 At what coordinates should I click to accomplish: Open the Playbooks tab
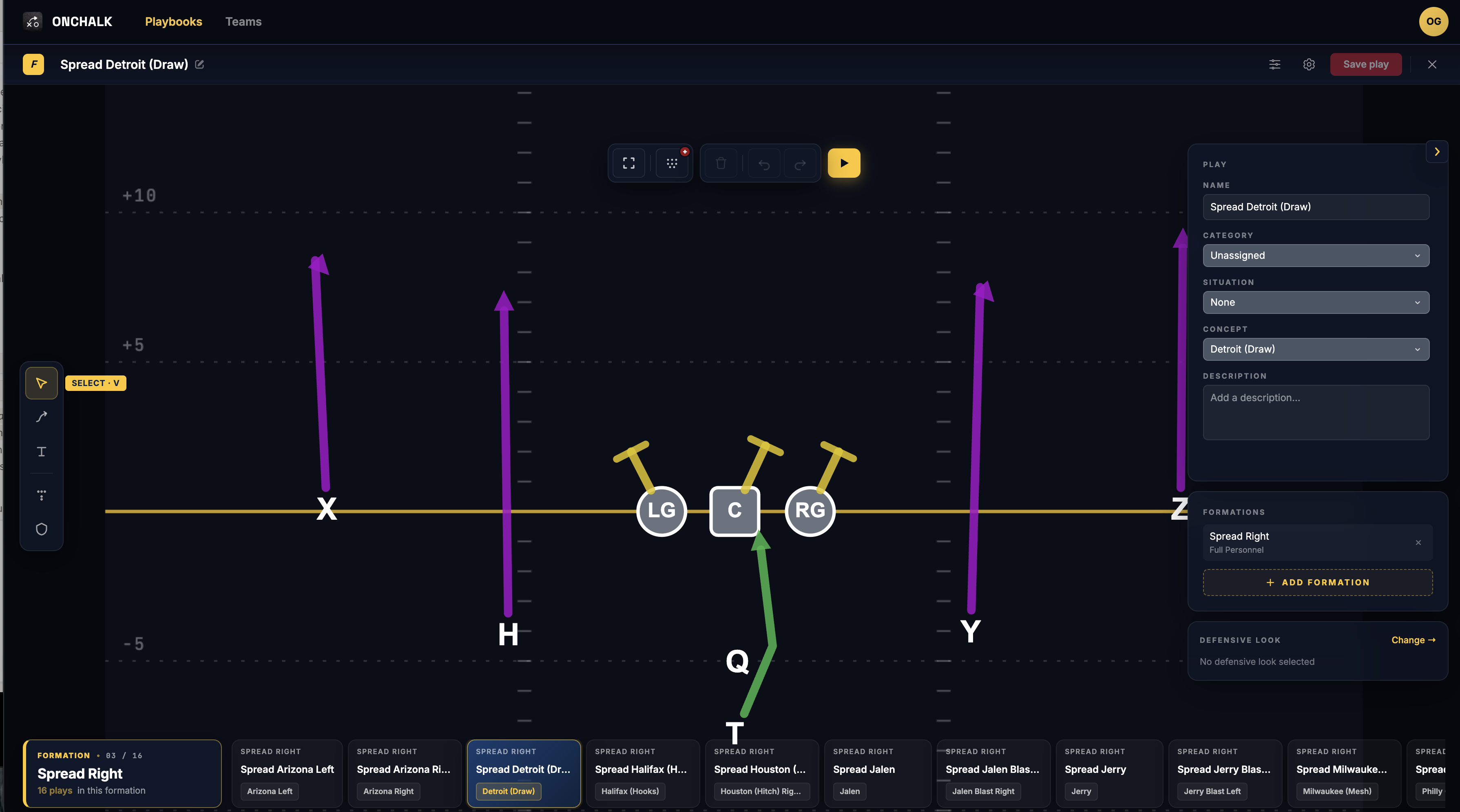coord(173,22)
